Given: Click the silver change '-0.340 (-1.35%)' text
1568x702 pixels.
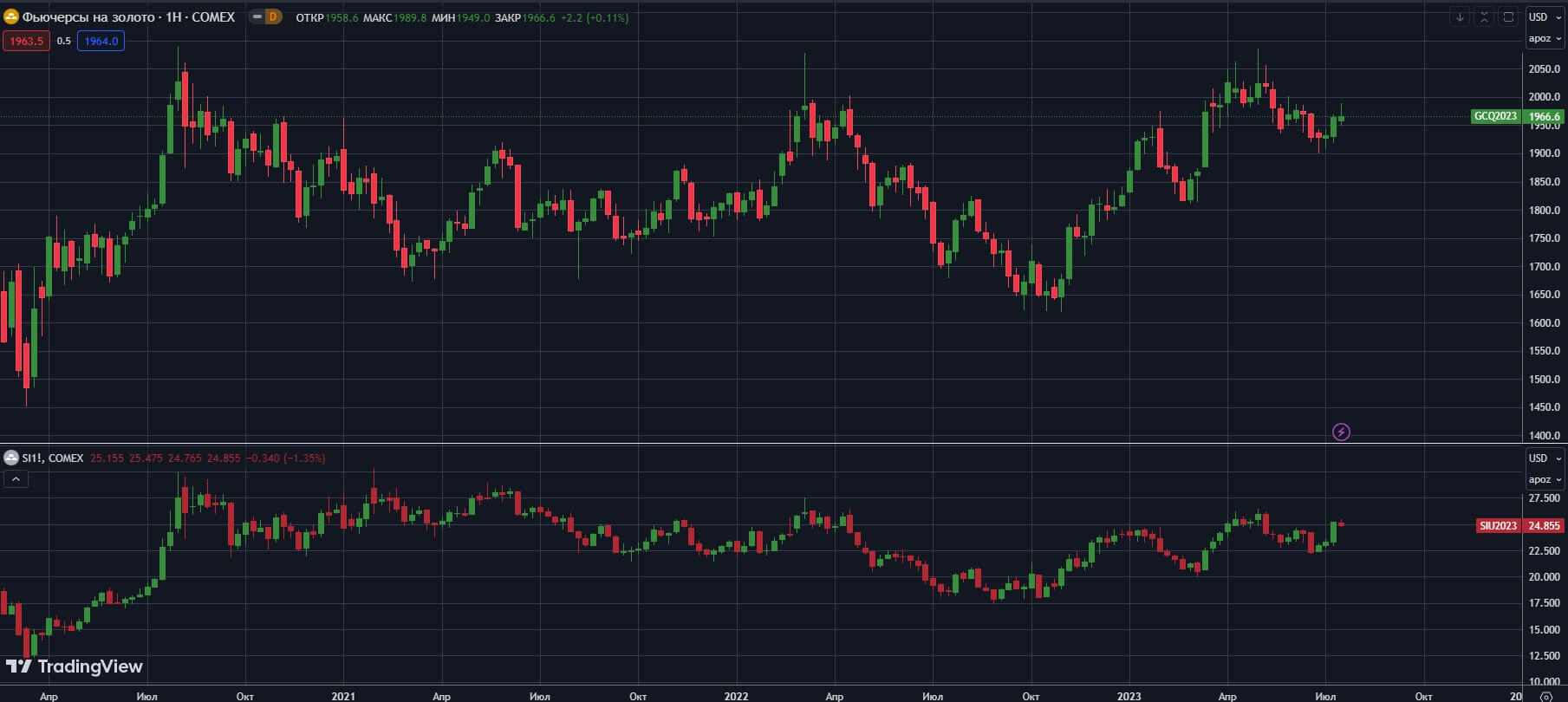Looking at the screenshot, I should tap(286, 458).
